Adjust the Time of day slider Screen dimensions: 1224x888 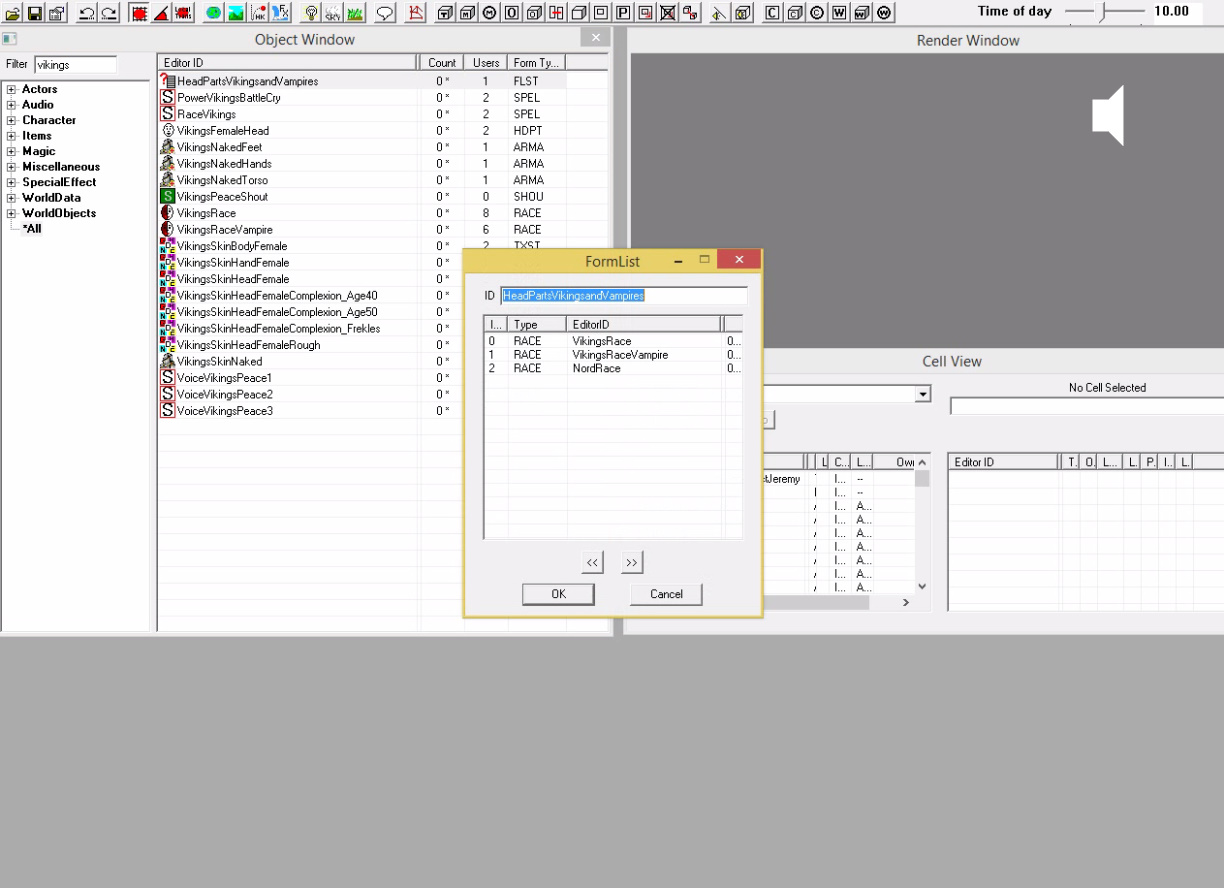[1103, 12]
